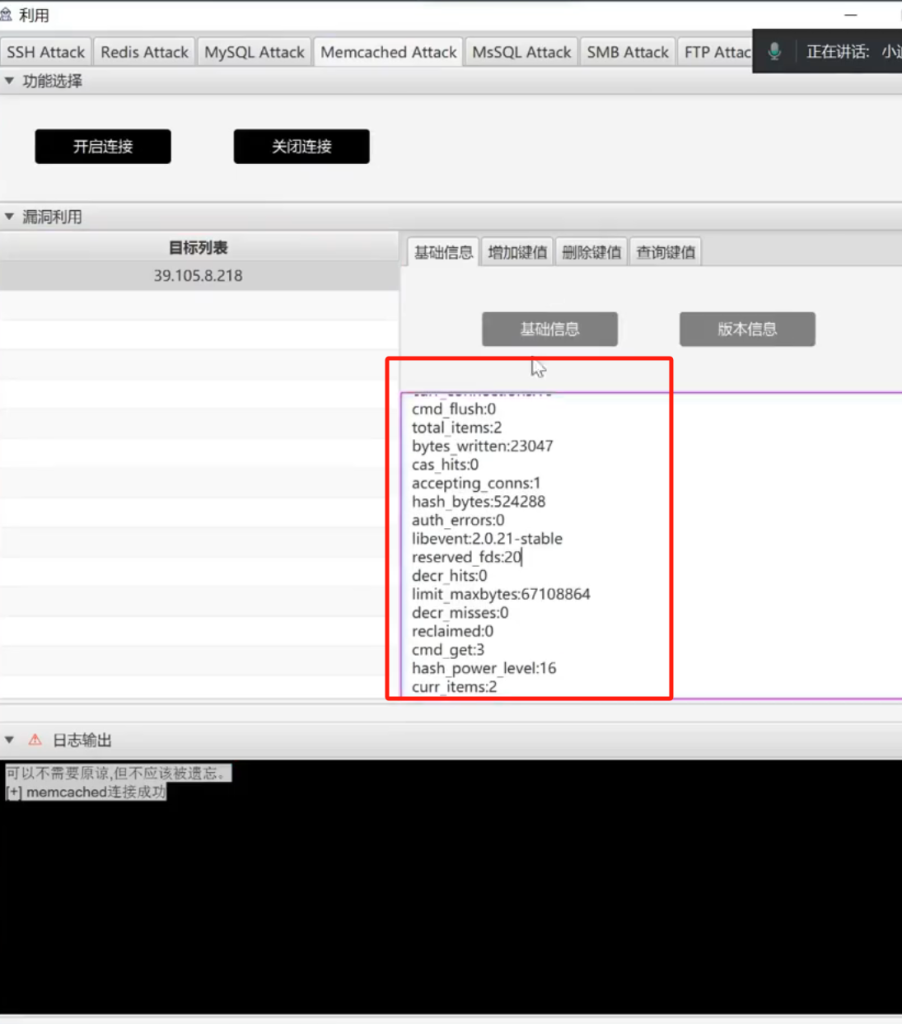This screenshot has width=902, height=1024.
Task: Select the MySQL Attack tab
Action: tap(254, 52)
